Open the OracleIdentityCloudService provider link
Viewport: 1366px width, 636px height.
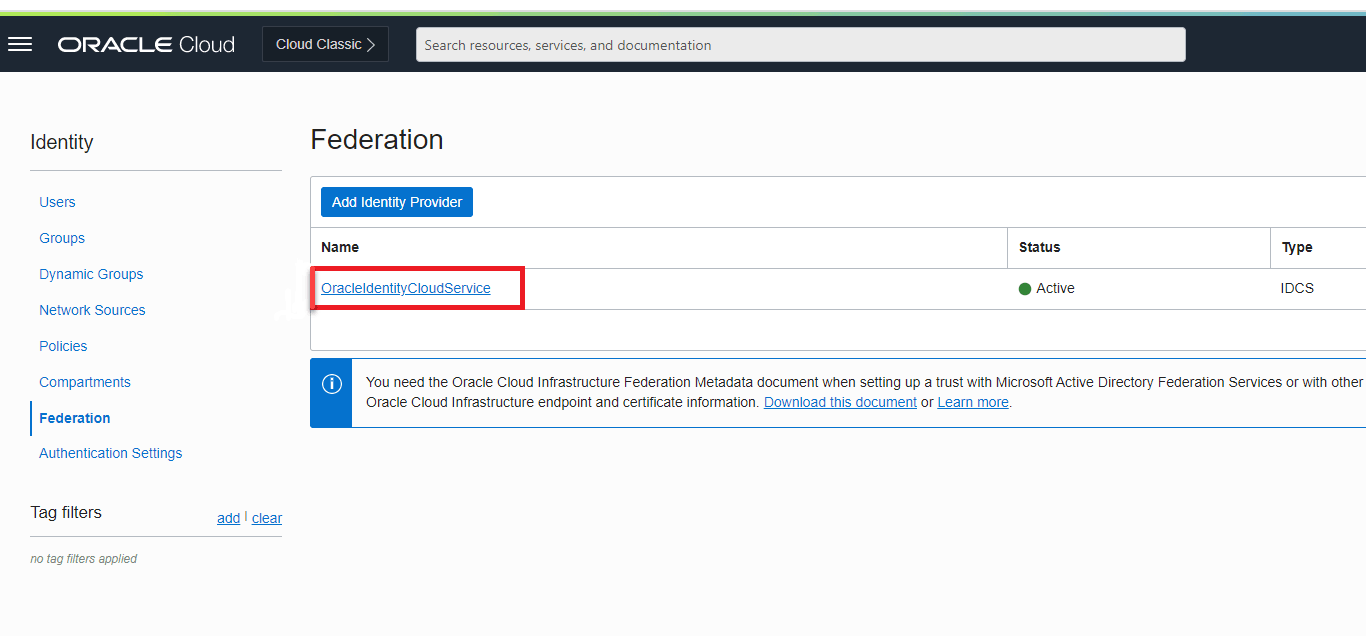click(406, 288)
